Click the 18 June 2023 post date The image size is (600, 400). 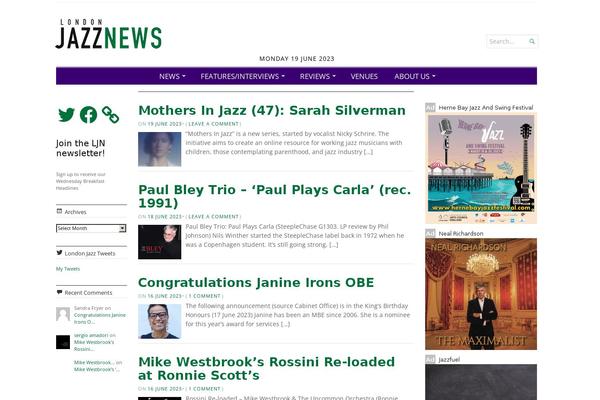165,217
